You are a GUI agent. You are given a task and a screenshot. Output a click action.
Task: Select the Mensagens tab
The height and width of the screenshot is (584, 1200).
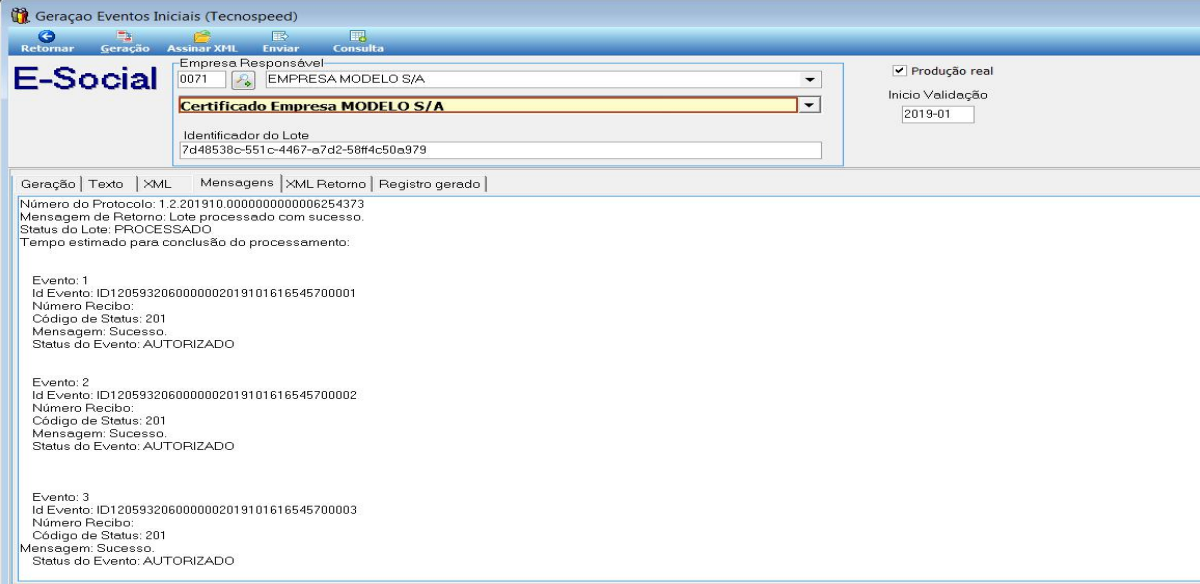(237, 183)
